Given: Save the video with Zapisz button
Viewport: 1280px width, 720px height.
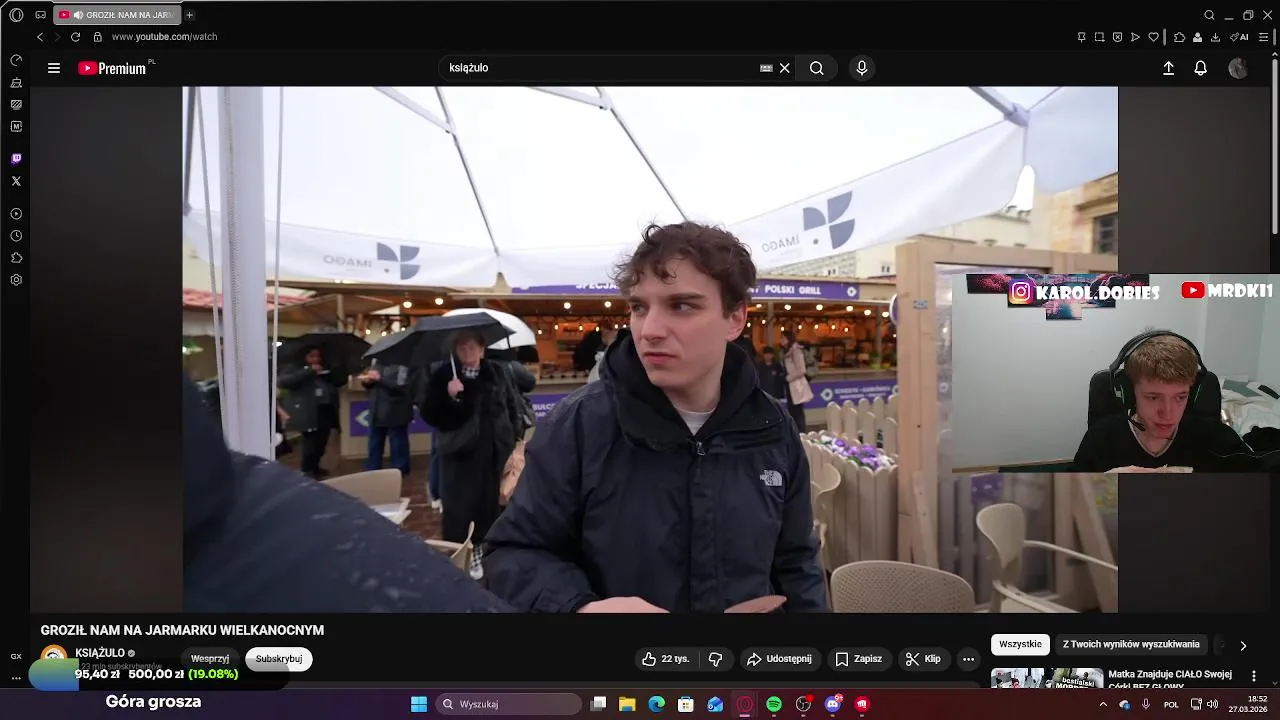Looking at the screenshot, I should [x=858, y=659].
